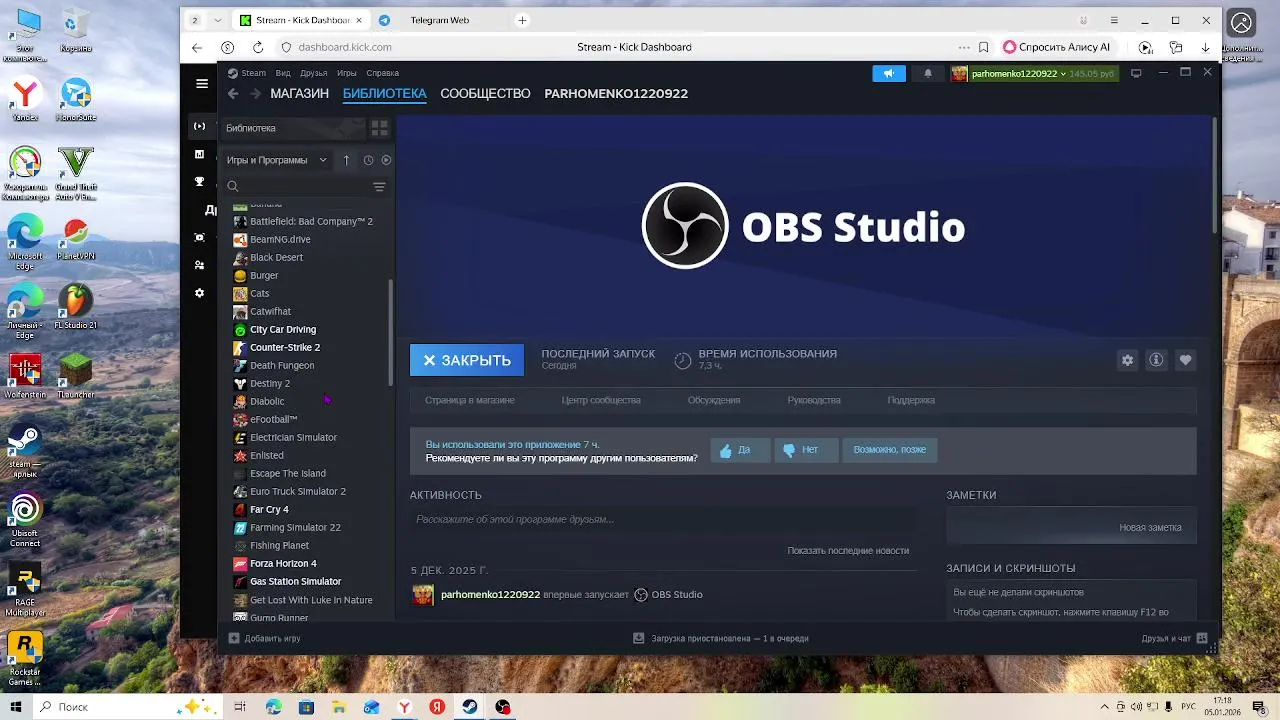Select Euro Truck Simulator 2 in list
Image resolution: width=1280 pixels, height=720 pixels.
pyautogui.click(x=298, y=491)
